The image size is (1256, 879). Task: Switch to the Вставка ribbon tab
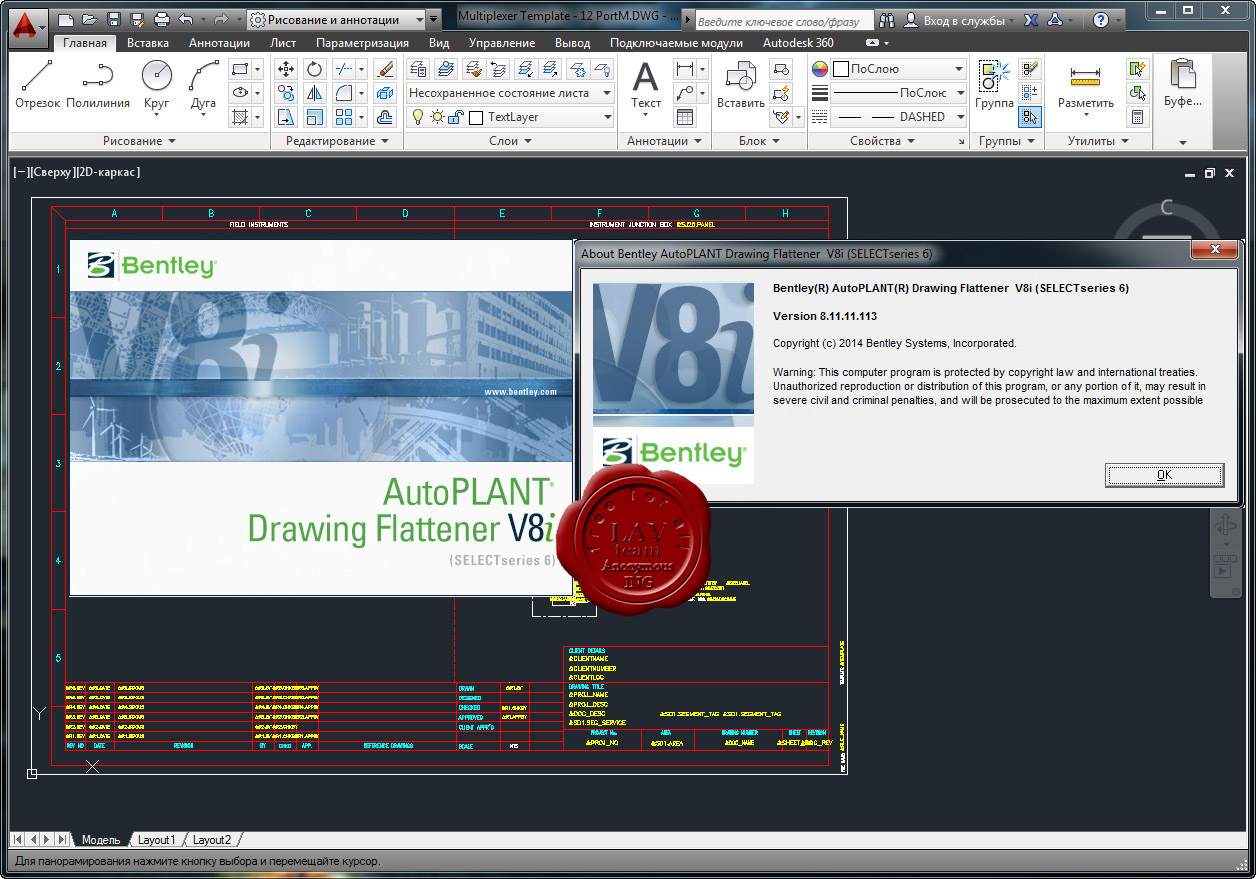point(148,43)
